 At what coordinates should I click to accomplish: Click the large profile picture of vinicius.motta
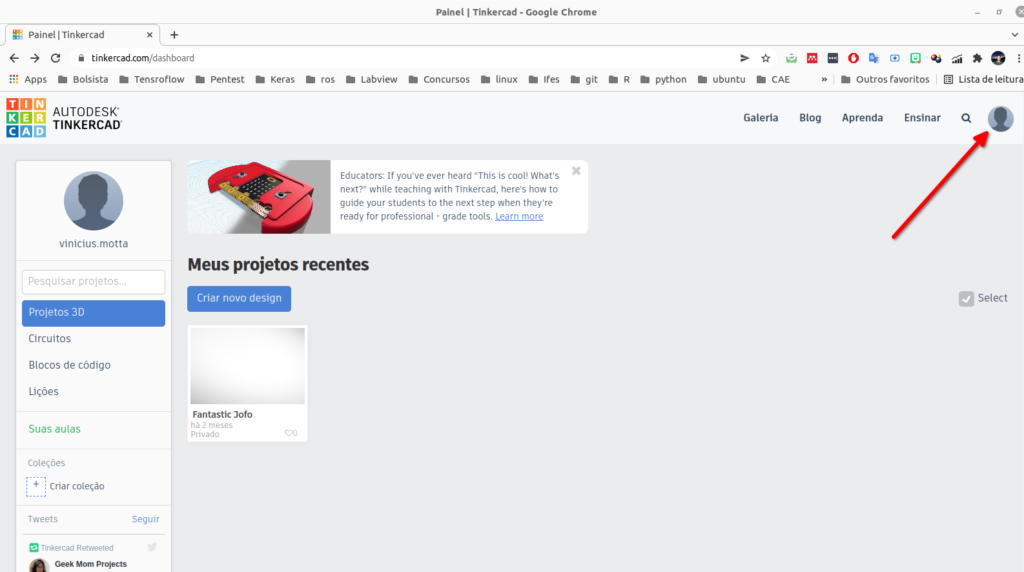point(93,200)
